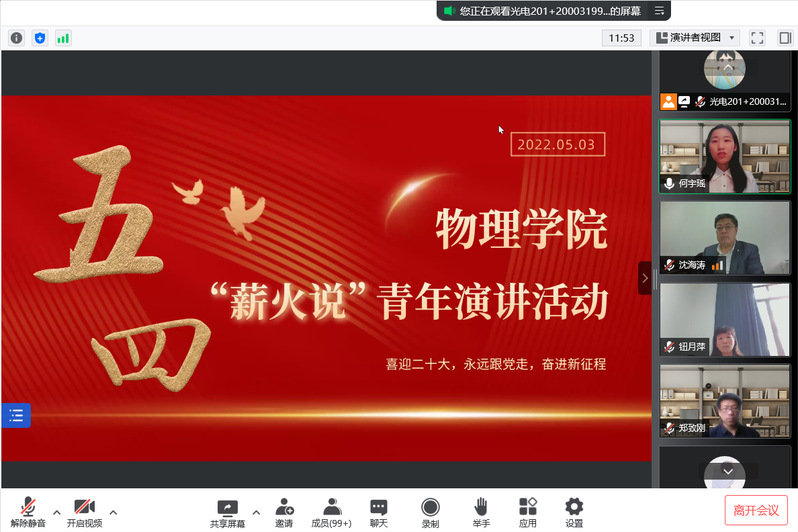Open the 演讲者视图 view dropdown
The height and width of the screenshot is (532, 798).
[695, 38]
